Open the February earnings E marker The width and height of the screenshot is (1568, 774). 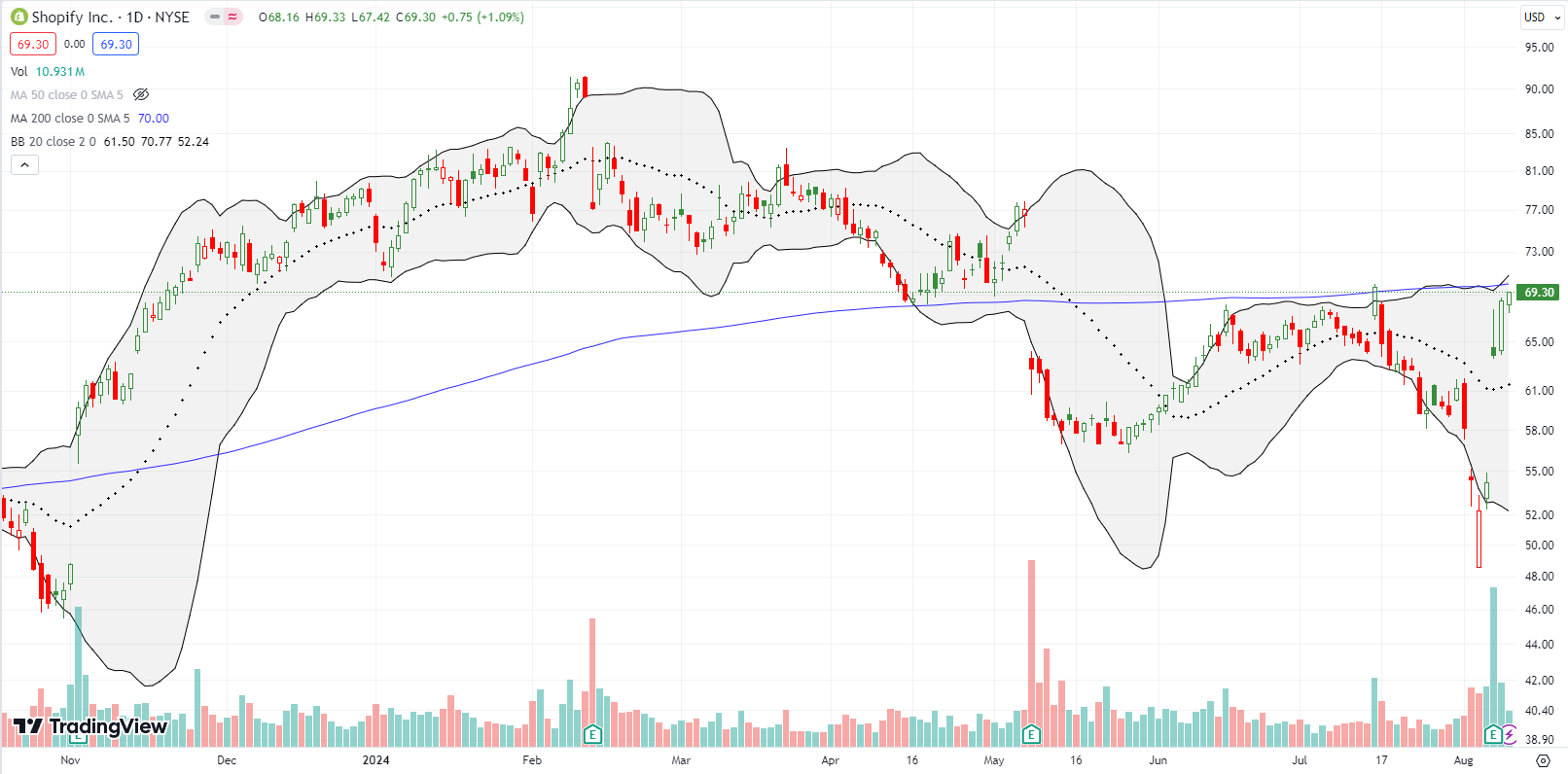pos(592,734)
